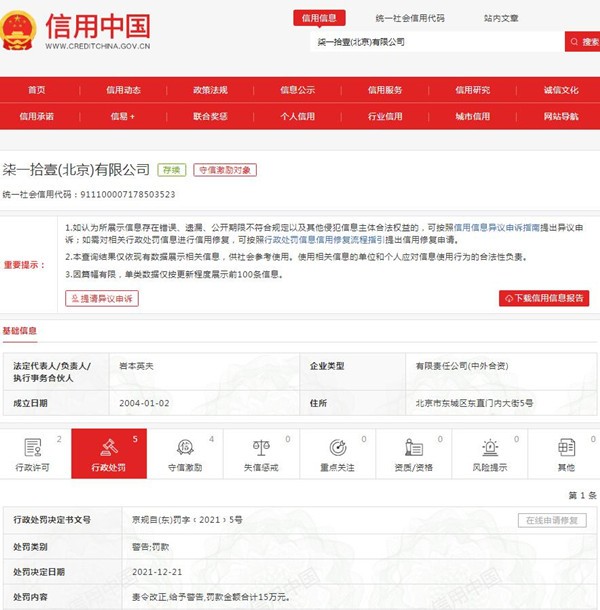Open the 信息公示 menu item
This screenshot has width=600, height=610.
[298, 90]
